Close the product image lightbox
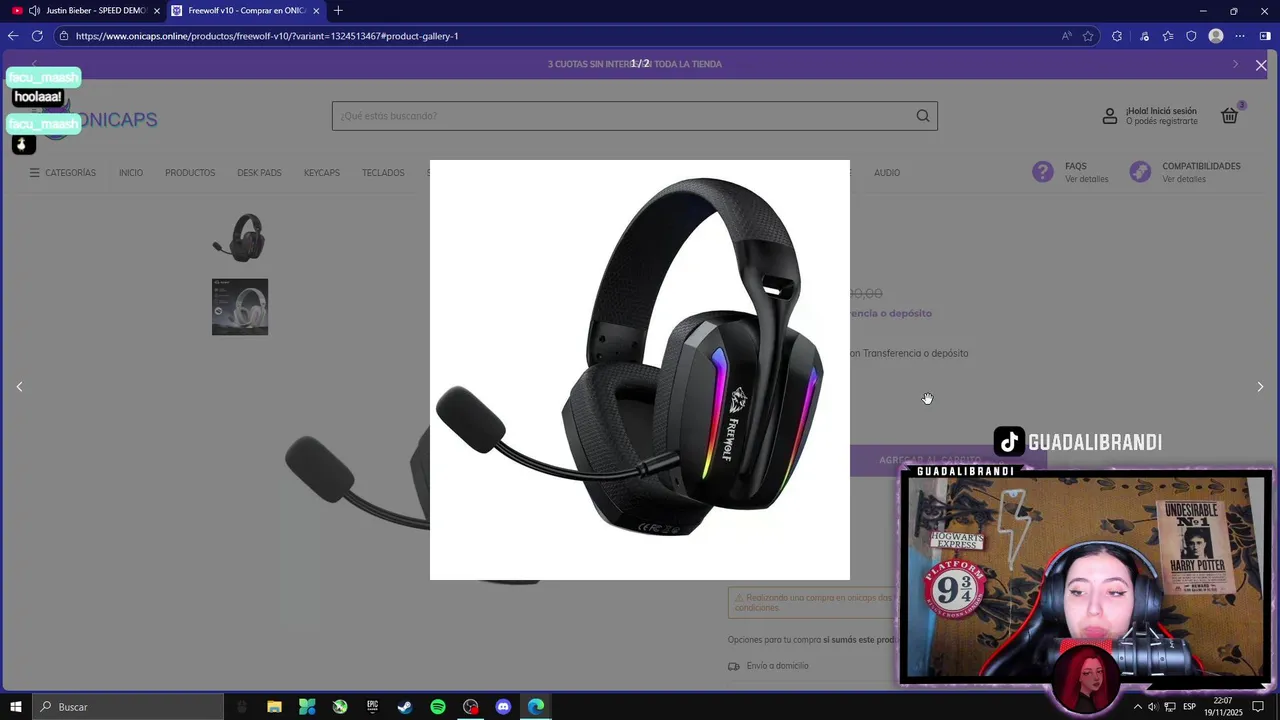Viewport: 1280px width, 720px height. (1261, 65)
